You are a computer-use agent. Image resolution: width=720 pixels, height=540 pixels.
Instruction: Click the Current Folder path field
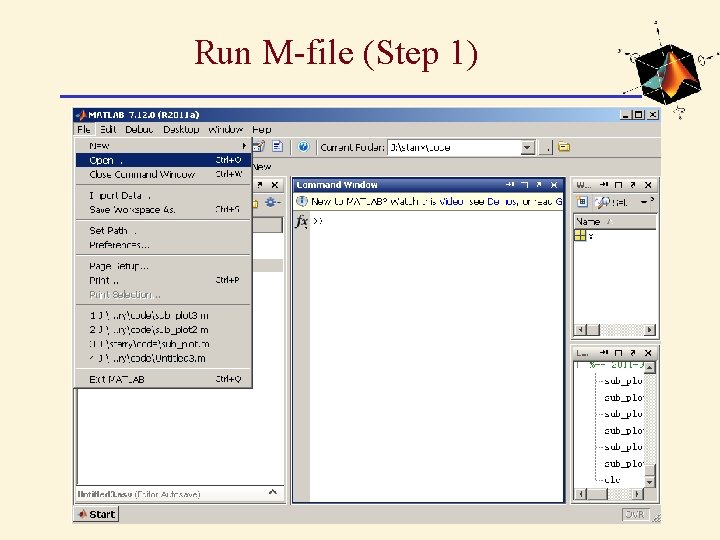(x=455, y=147)
